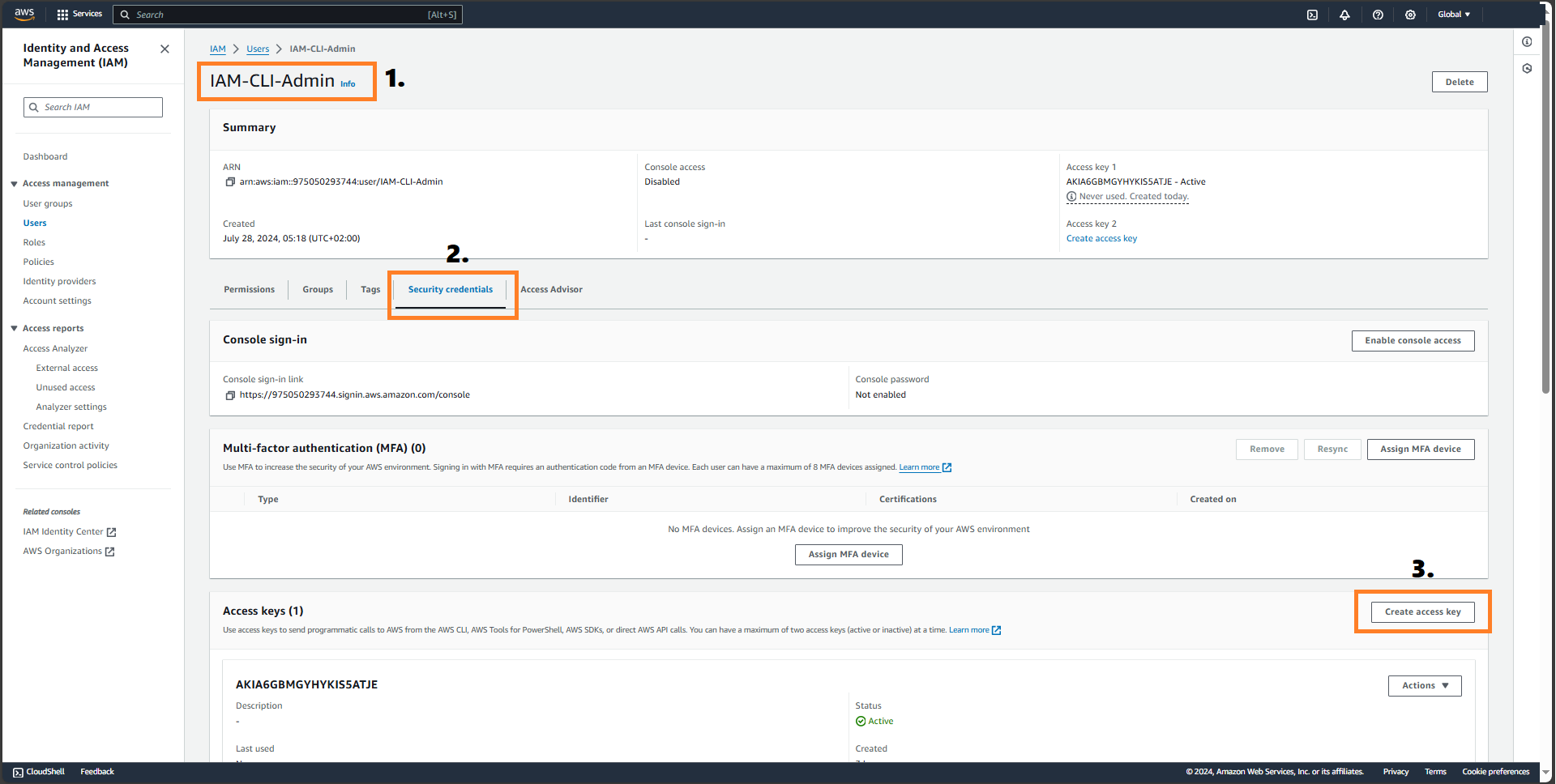Click the IAM breadcrumb link
This screenshot has width=1556, height=784.
218,49
